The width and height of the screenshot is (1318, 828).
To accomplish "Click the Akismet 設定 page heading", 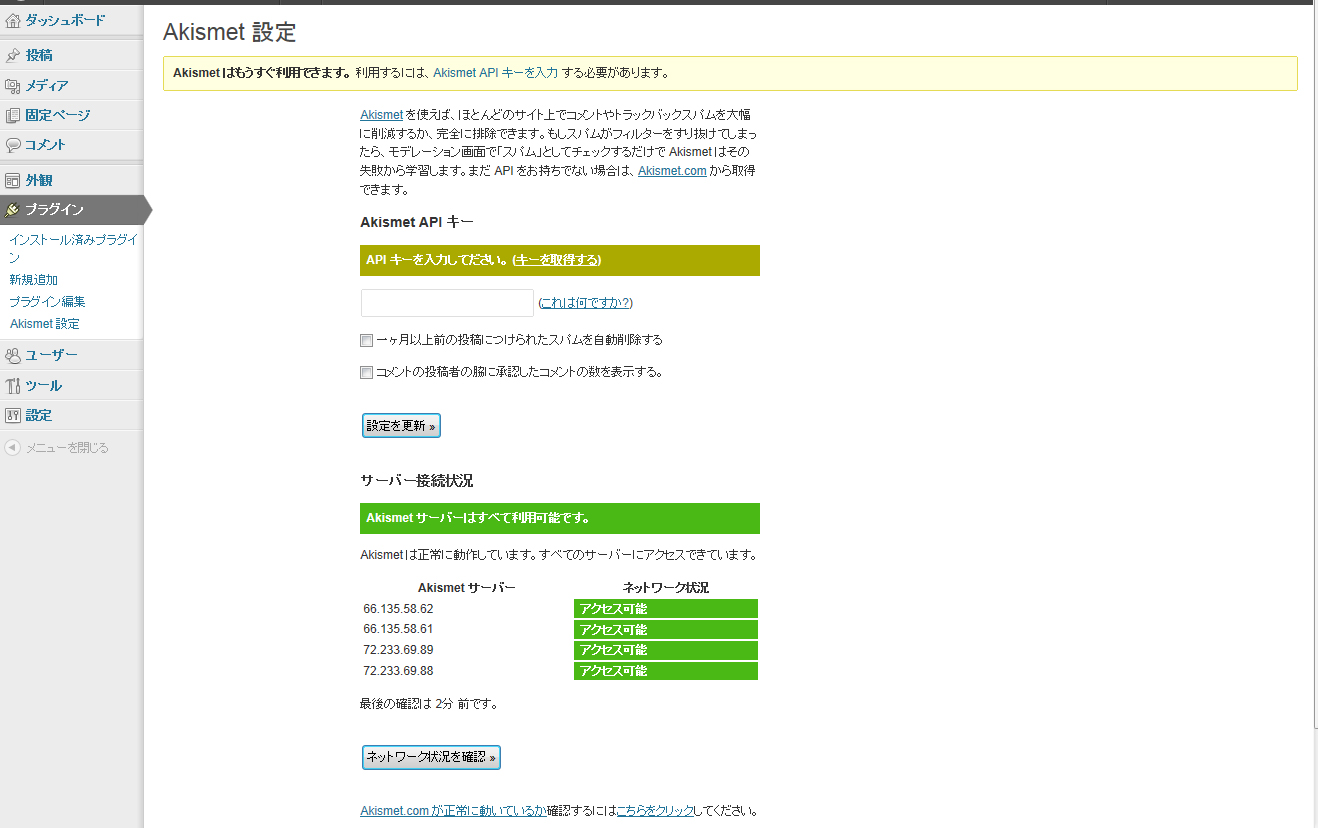I will click(230, 32).
